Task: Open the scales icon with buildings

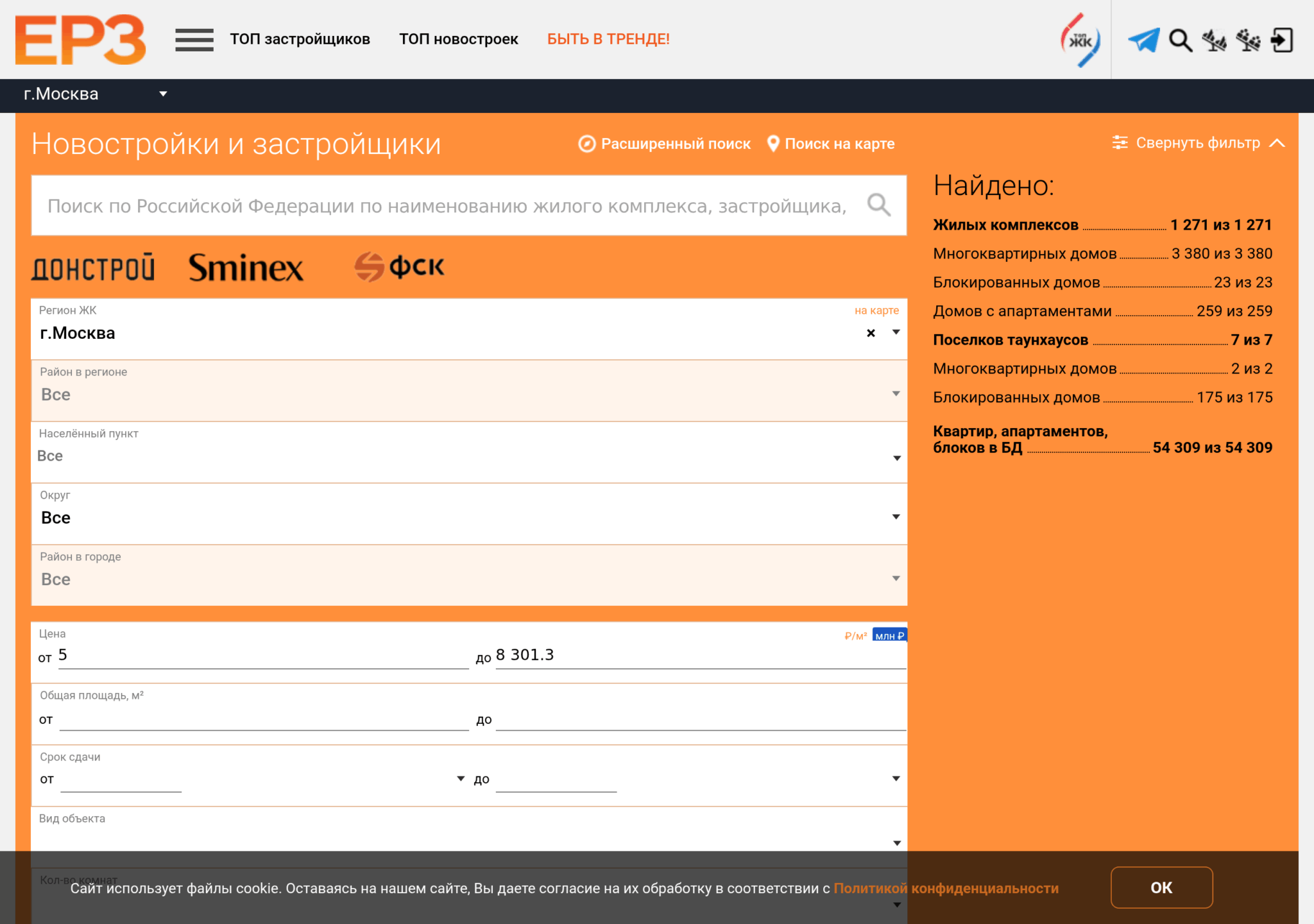Action: [x=1215, y=40]
